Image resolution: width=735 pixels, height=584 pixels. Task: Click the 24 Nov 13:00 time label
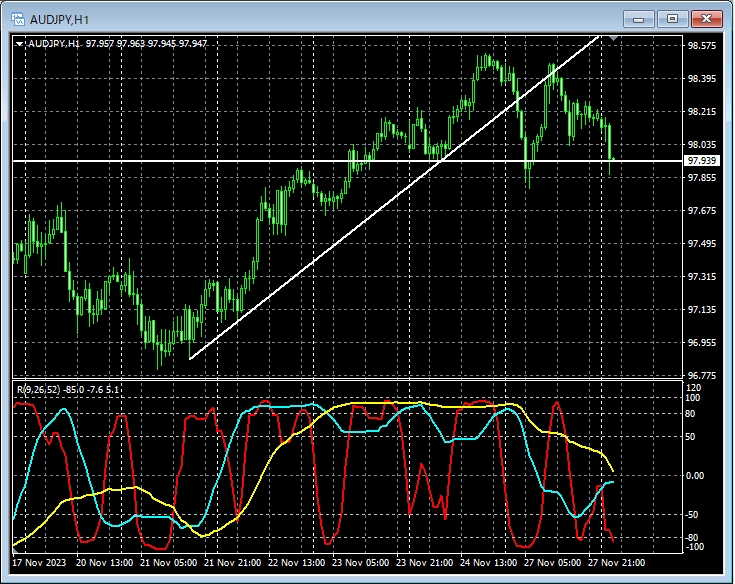[x=488, y=562]
